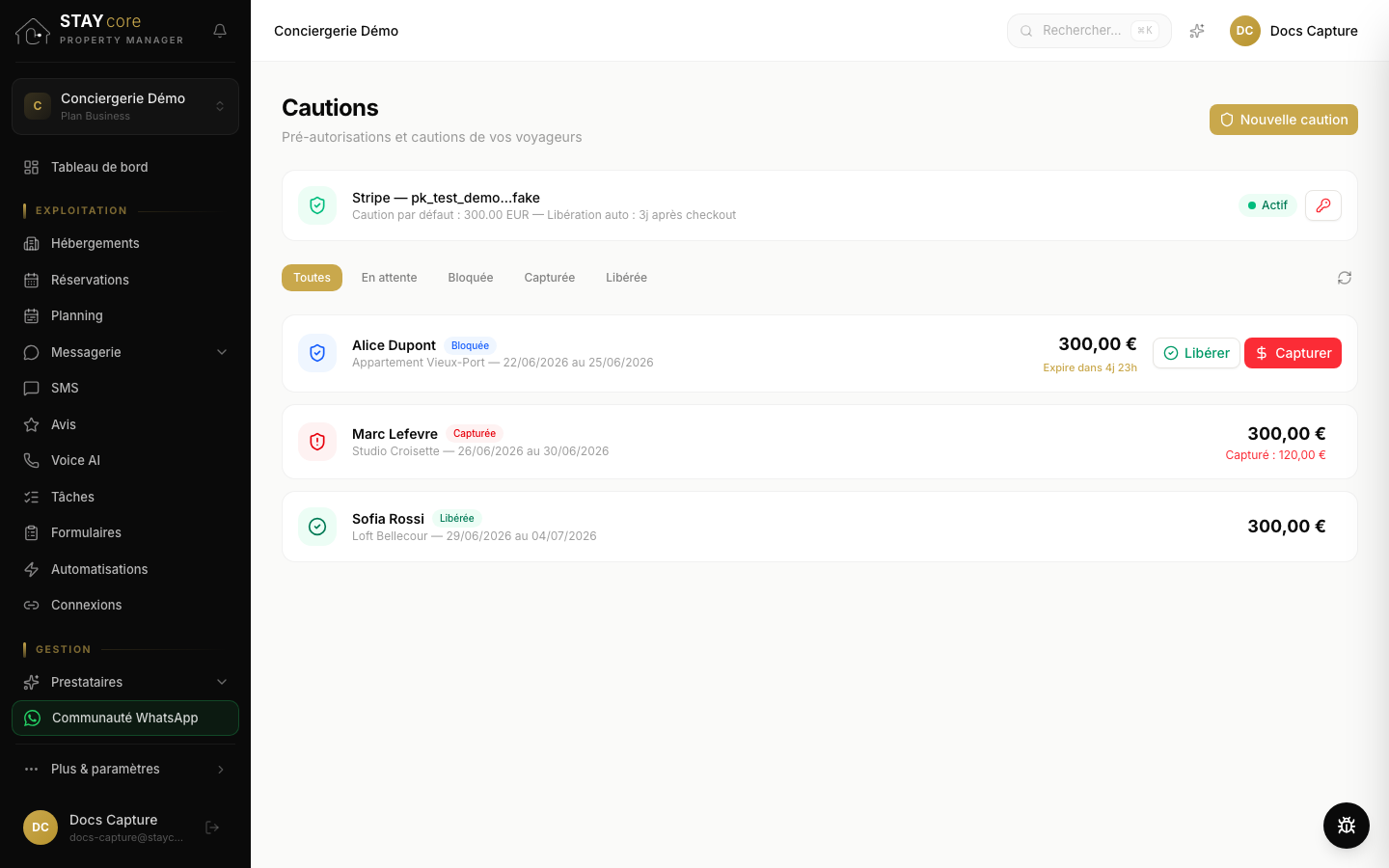The image size is (1389, 868).
Task: Open Tableau de bord dashboard icon
Action: tap(31, 168)
